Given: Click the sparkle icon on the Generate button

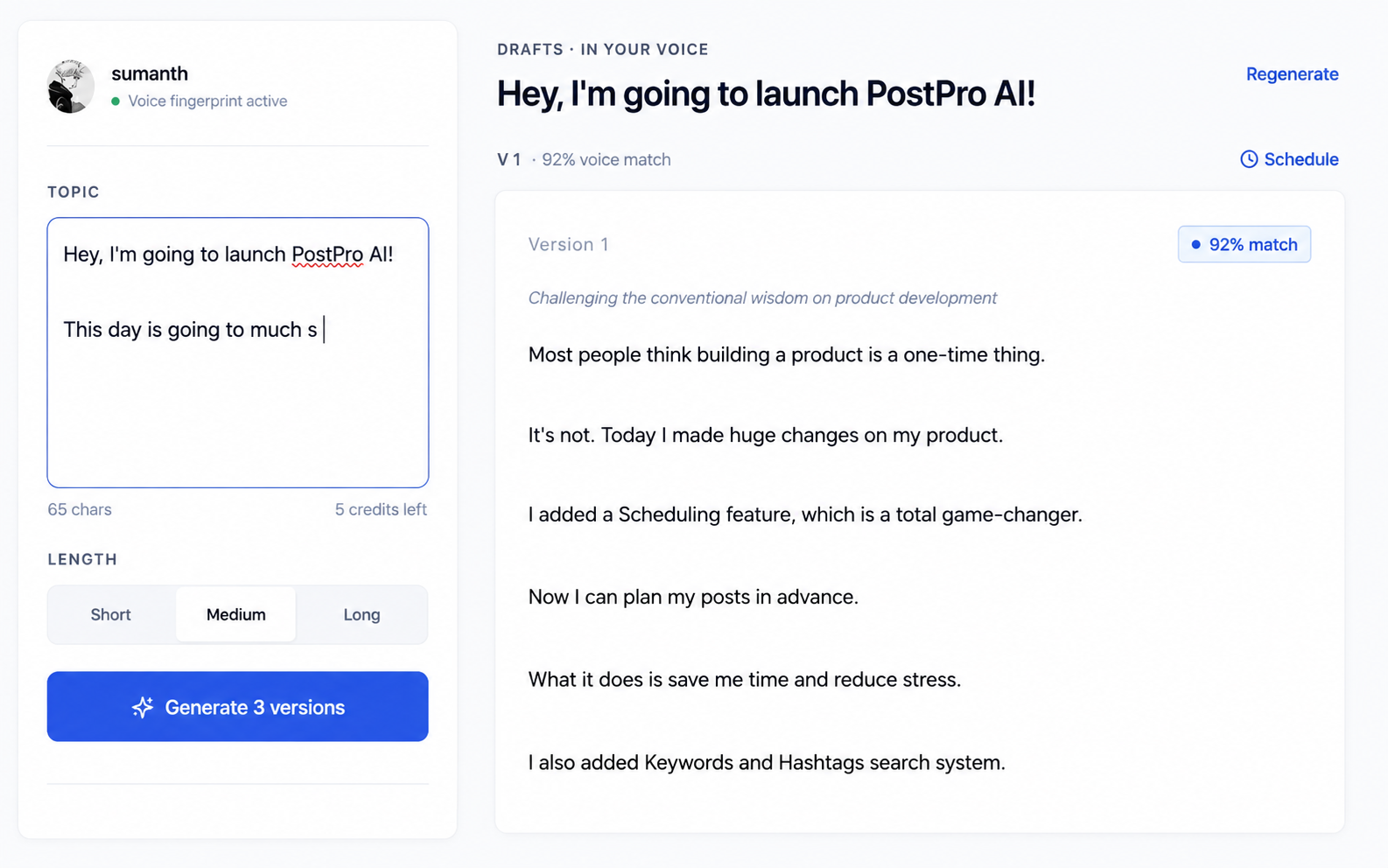Looking at the screenshot, I should 143,707.
